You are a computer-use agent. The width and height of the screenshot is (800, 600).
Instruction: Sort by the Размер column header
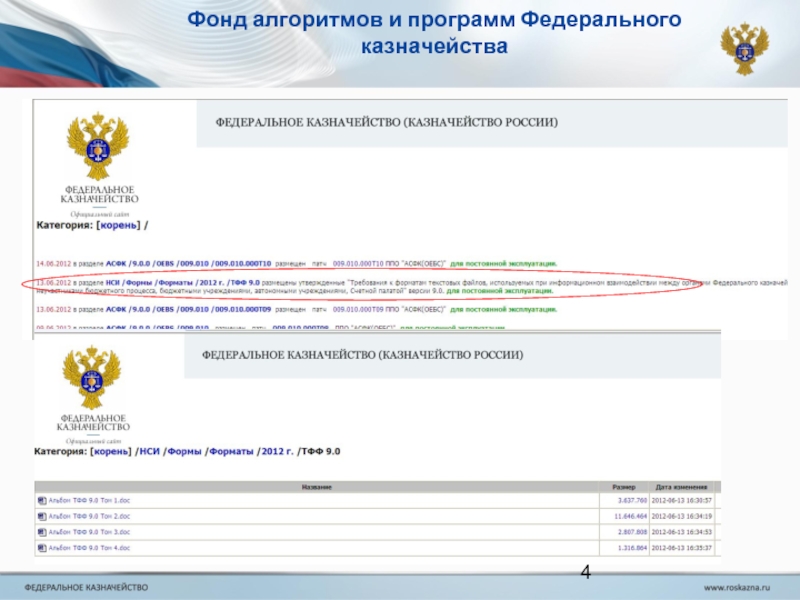(x=623, y=487)
